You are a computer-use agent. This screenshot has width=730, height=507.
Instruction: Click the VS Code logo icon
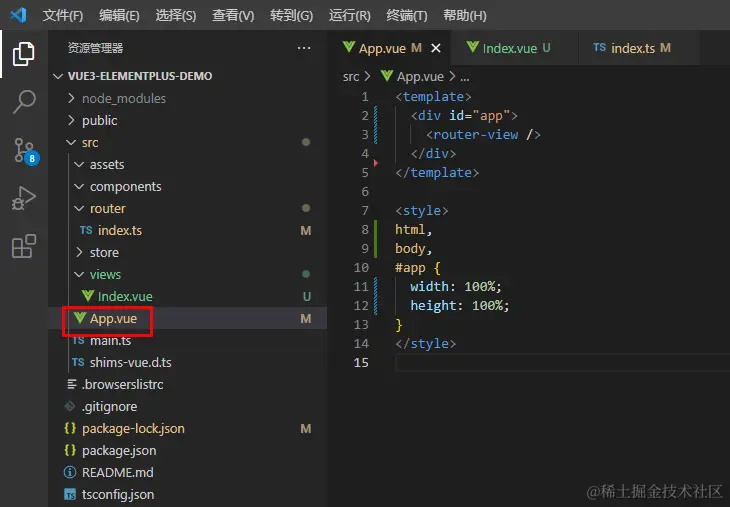[x=18, y=15]
